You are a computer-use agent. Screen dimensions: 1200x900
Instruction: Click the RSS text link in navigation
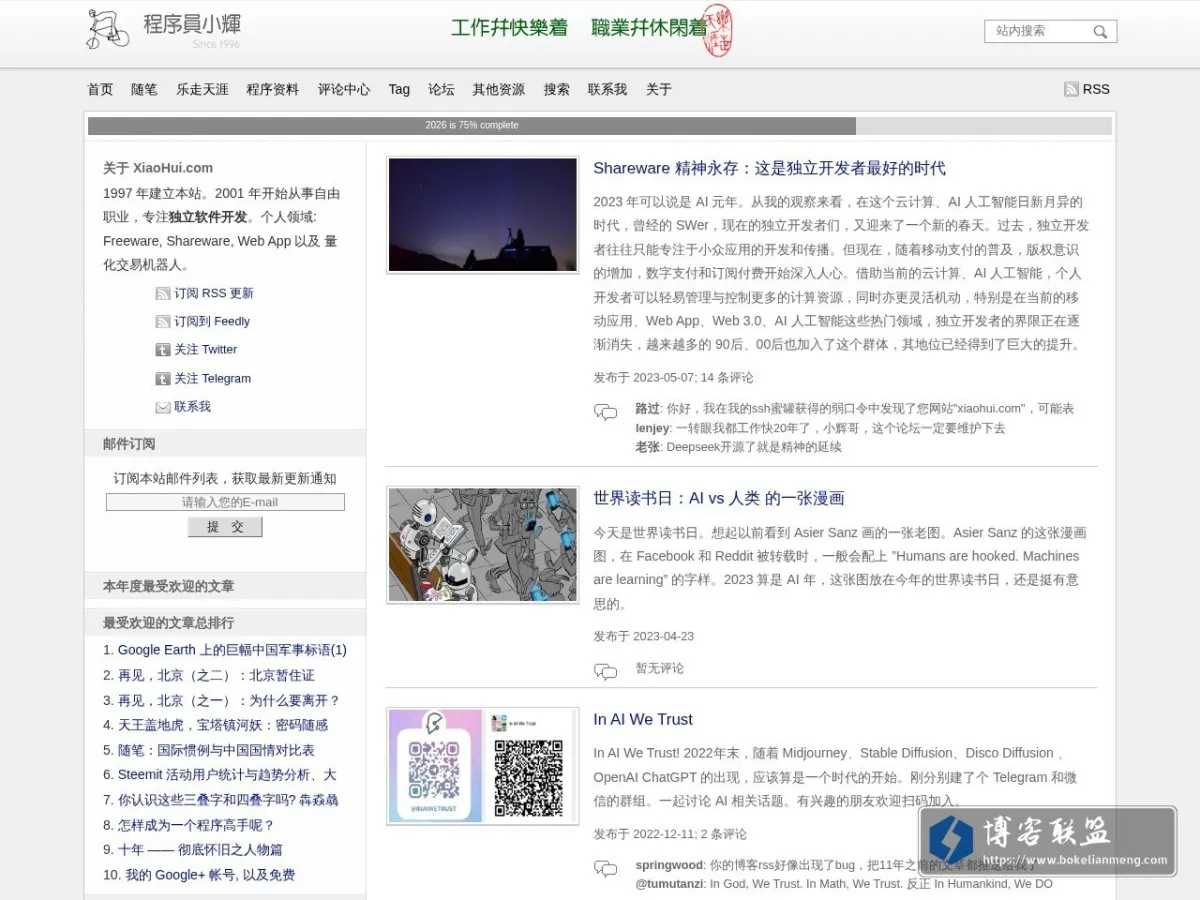(1096, 89)
